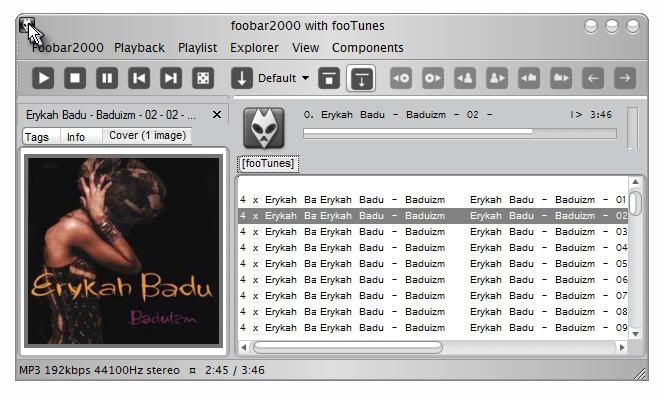Toggle the toolbar button right of Default dropdown
The height and width of the screenshot is (396, 661).
click(x=329, y=78)
